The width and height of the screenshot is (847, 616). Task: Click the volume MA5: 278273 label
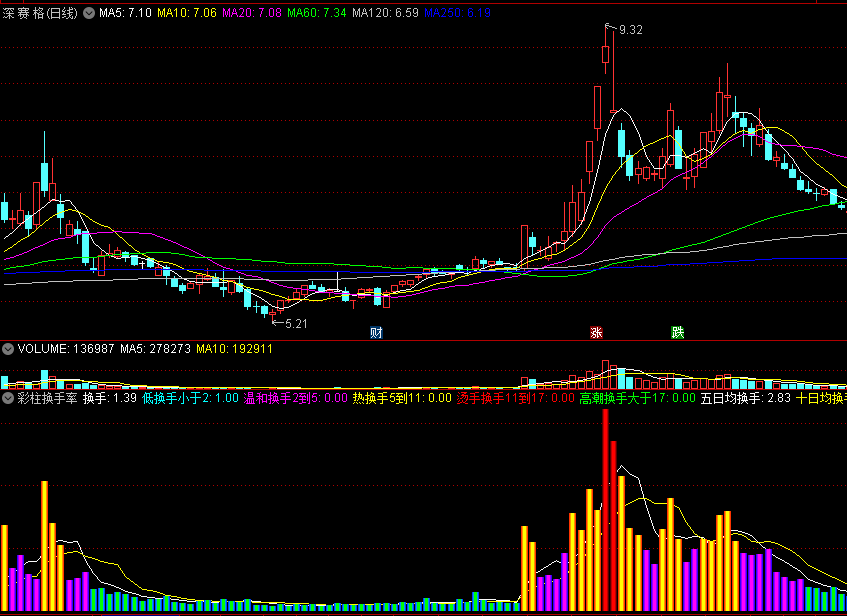[x=156, y=349]
